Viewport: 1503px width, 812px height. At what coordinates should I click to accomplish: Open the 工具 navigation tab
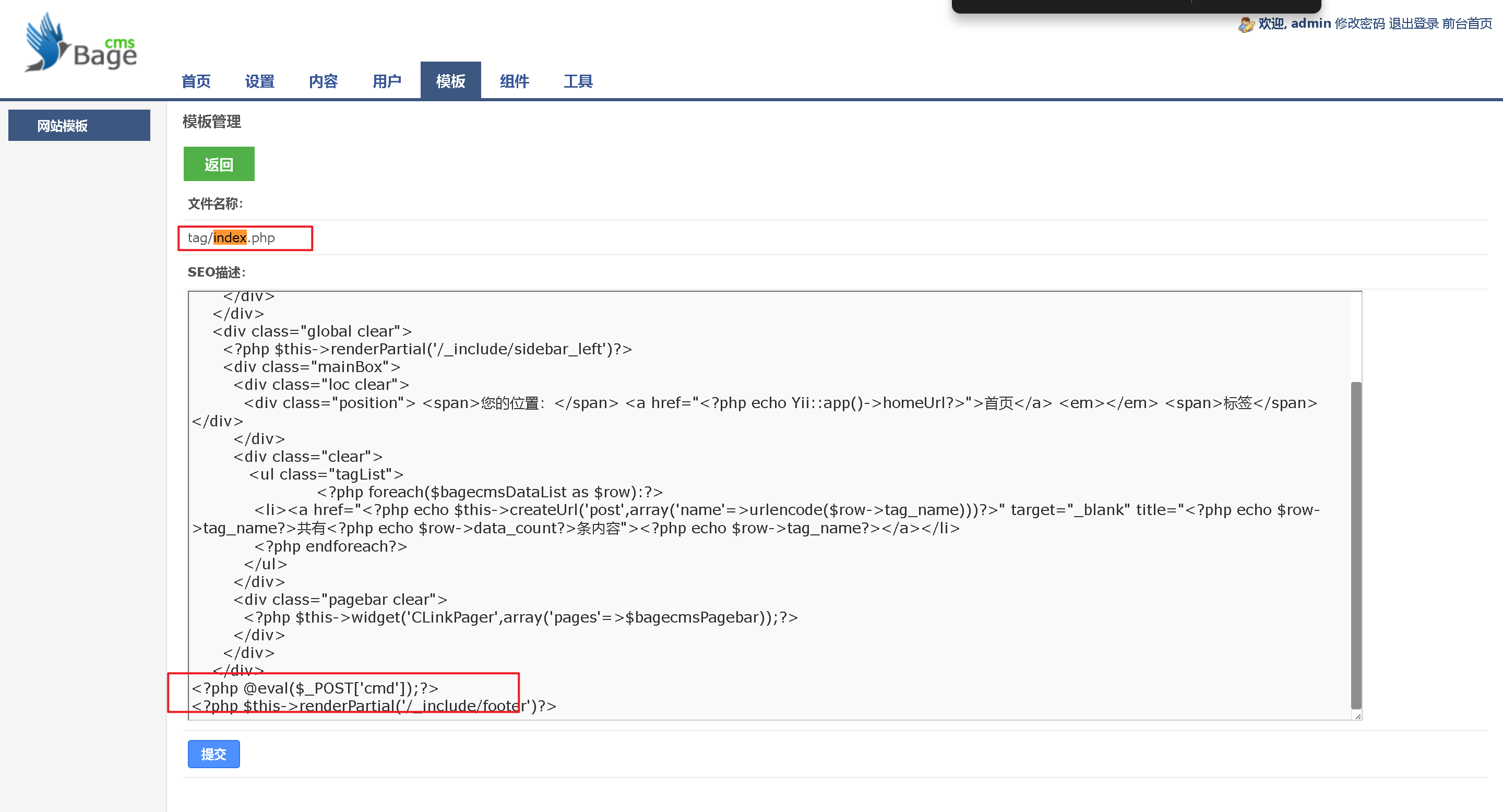click(578, 81)
